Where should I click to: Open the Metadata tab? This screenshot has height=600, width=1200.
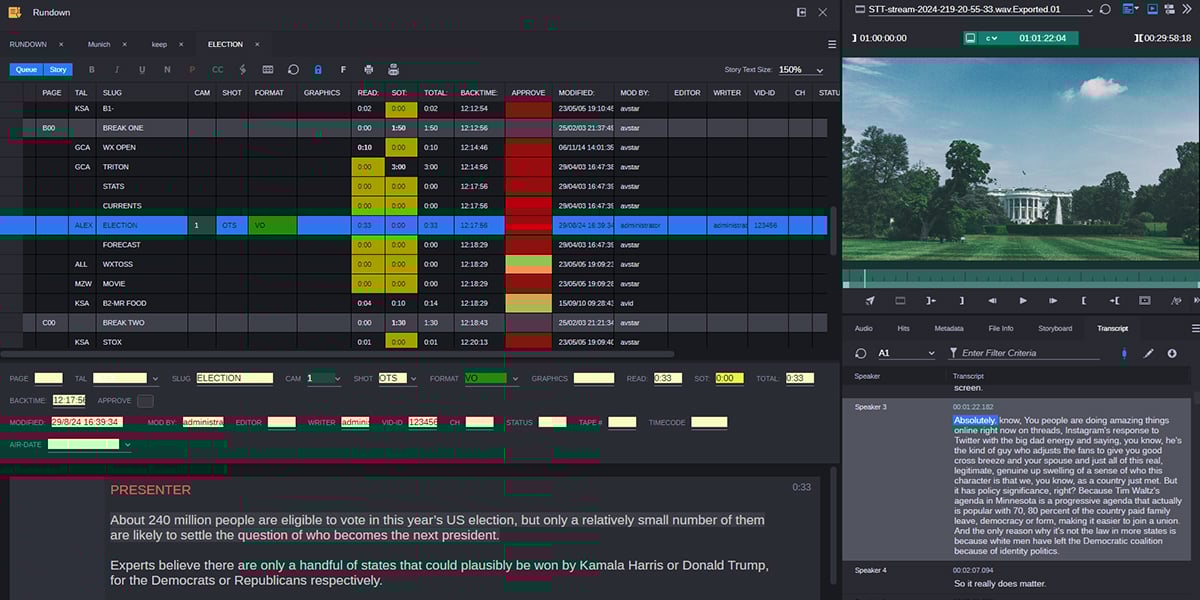click(949, 328)
